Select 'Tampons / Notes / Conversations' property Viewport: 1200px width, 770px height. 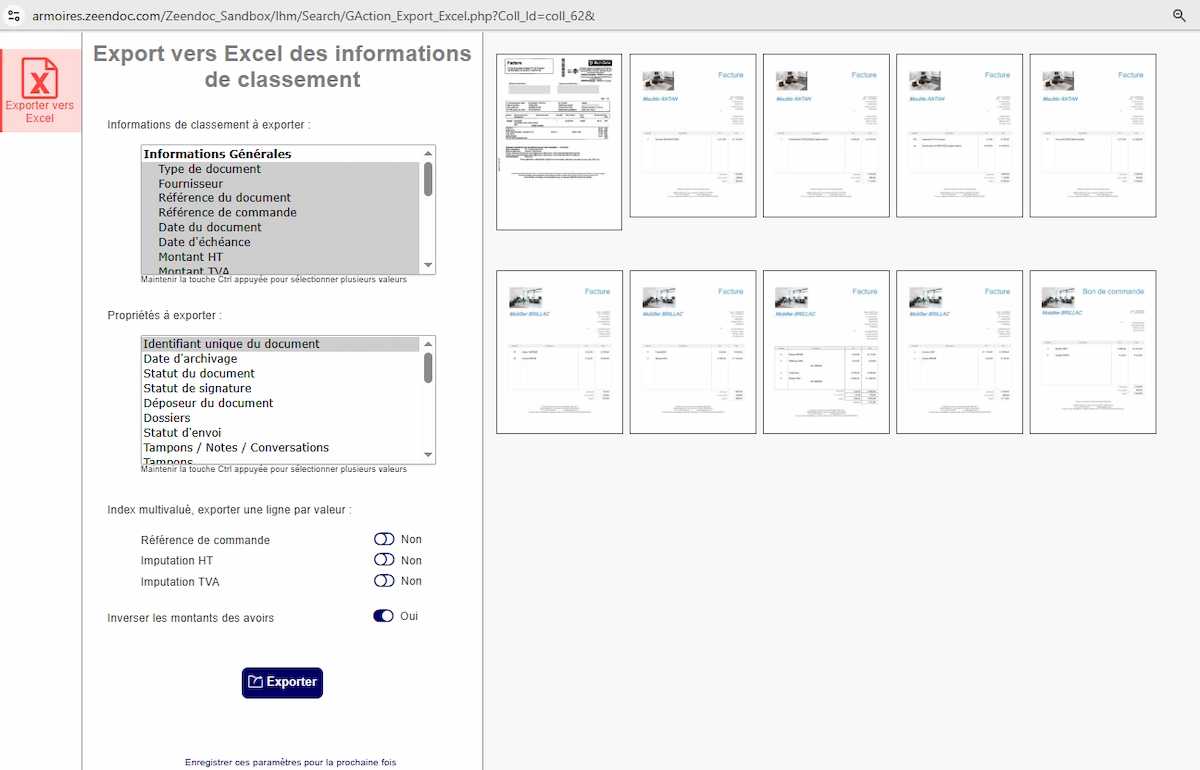281,447
